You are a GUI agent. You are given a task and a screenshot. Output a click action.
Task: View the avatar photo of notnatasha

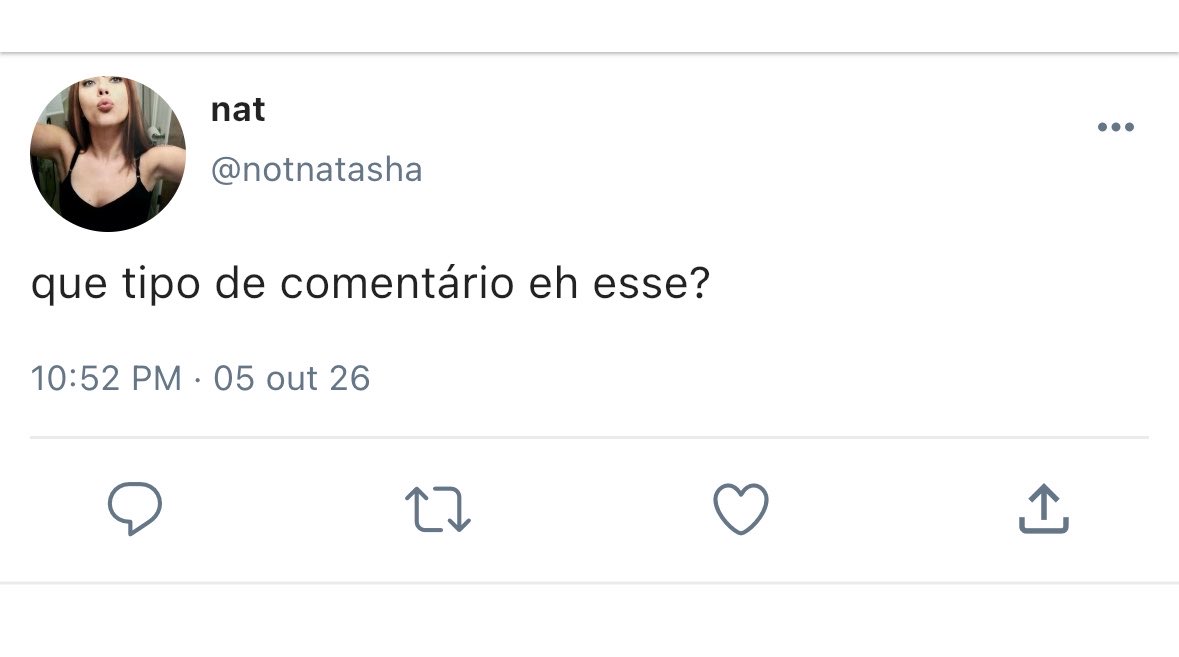(x=108, y=153)
